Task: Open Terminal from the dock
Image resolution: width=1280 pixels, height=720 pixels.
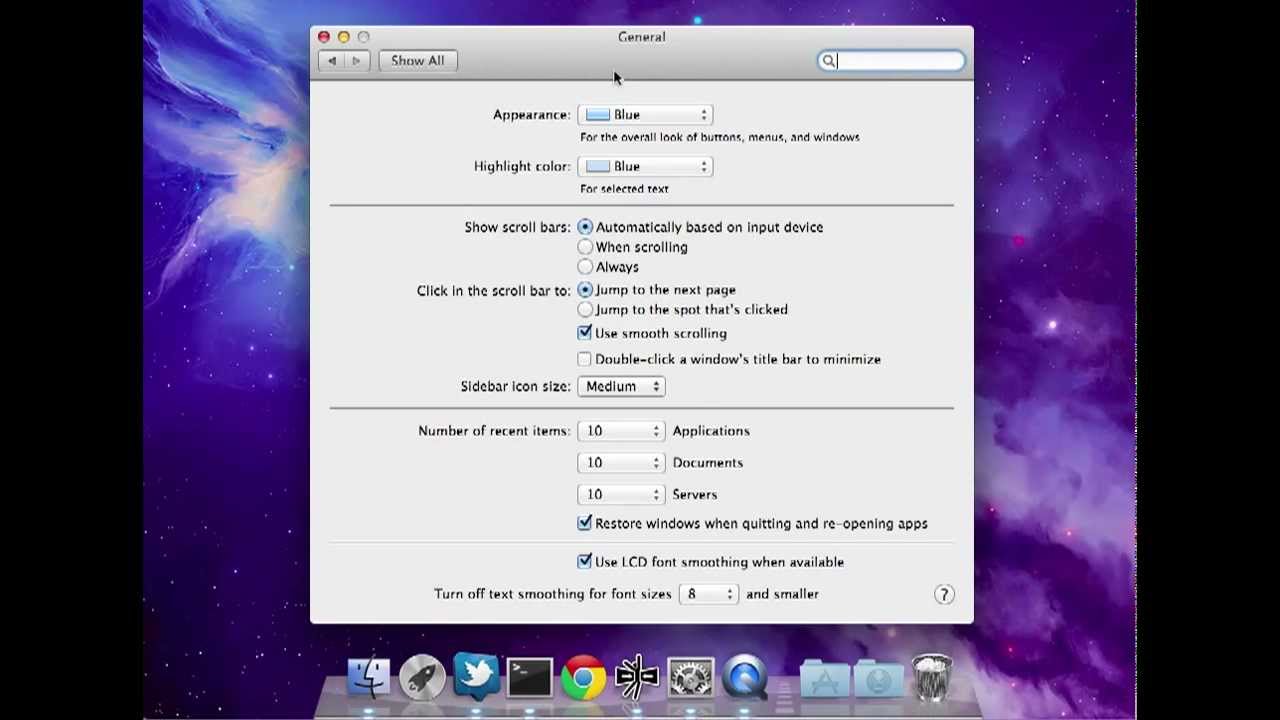Action: pos(530,677)
